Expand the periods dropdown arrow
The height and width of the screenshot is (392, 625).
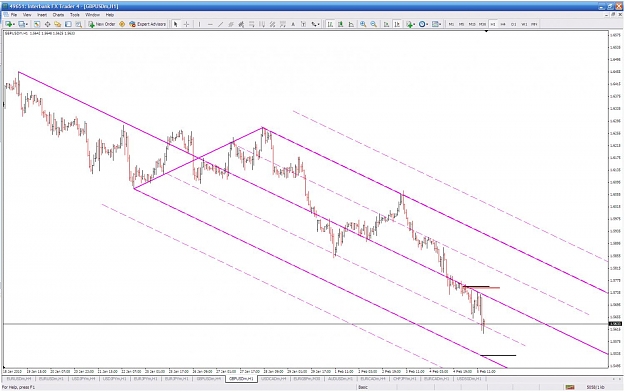427,25
